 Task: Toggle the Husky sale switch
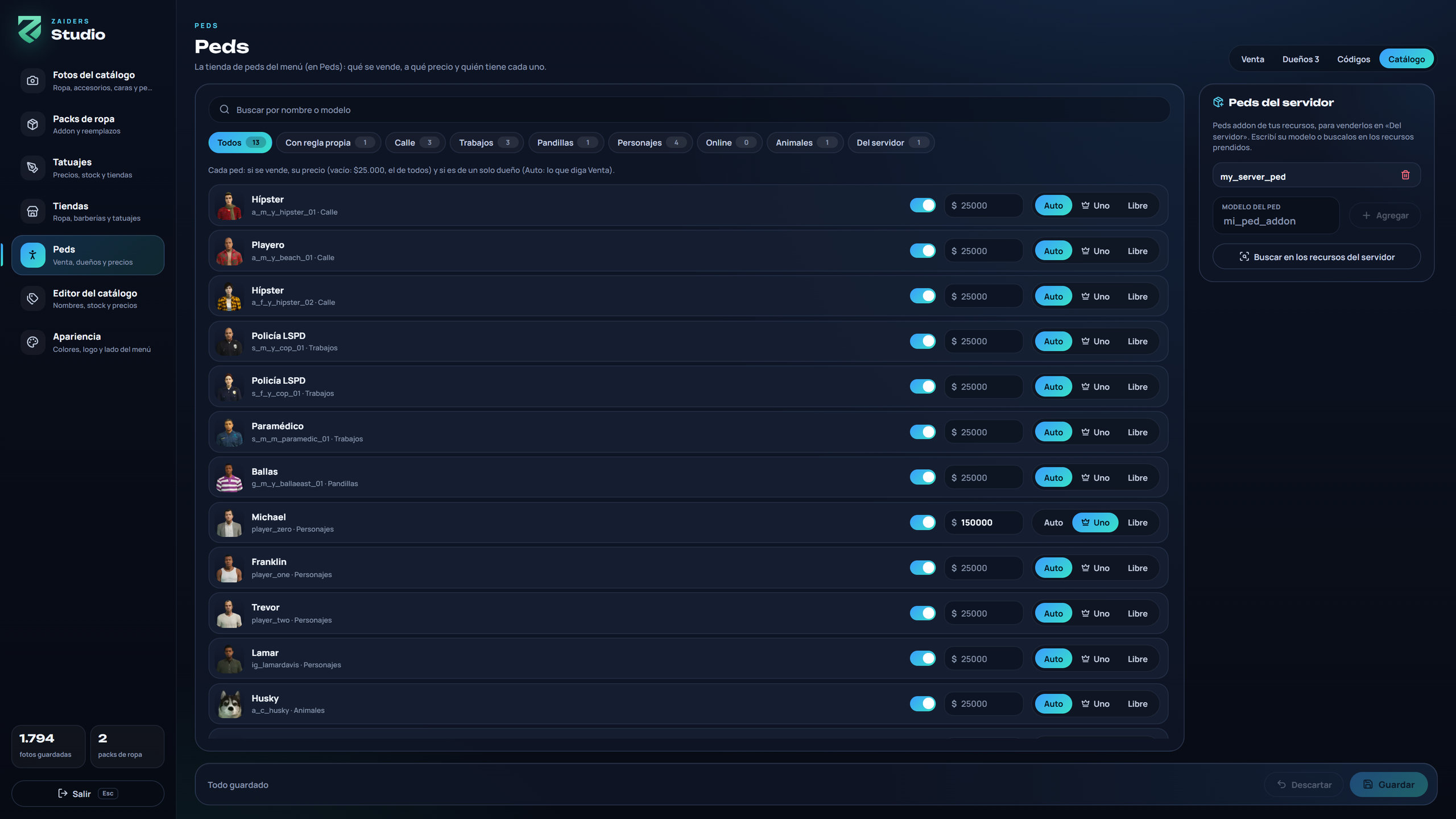(x=923, y=704)
